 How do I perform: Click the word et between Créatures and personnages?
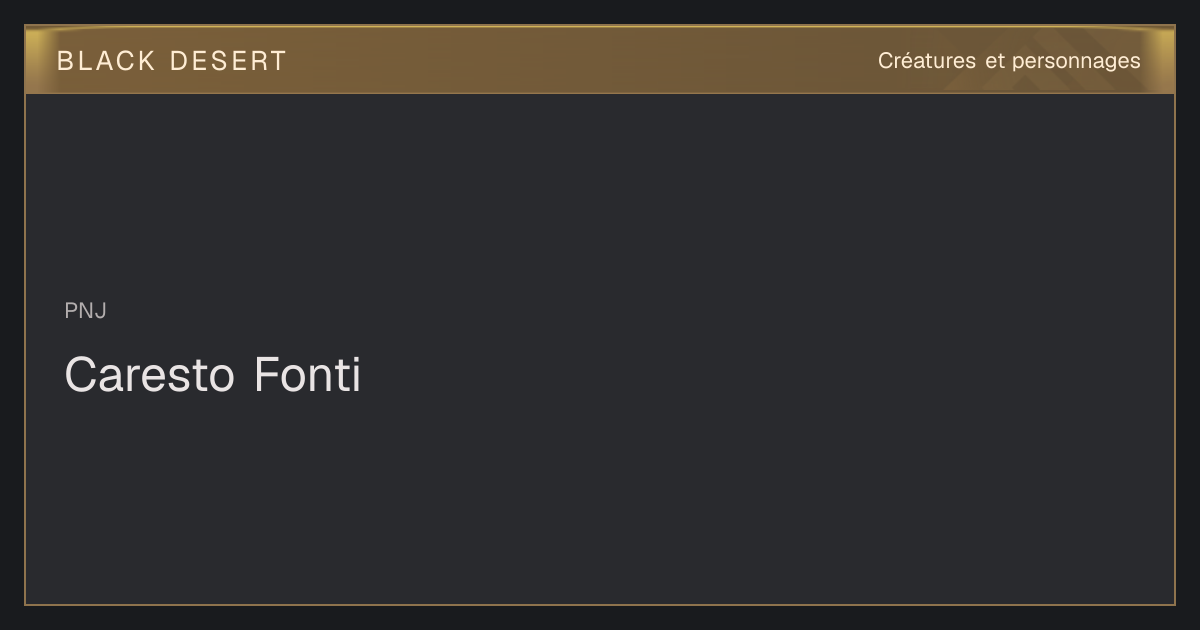(994, 61)
